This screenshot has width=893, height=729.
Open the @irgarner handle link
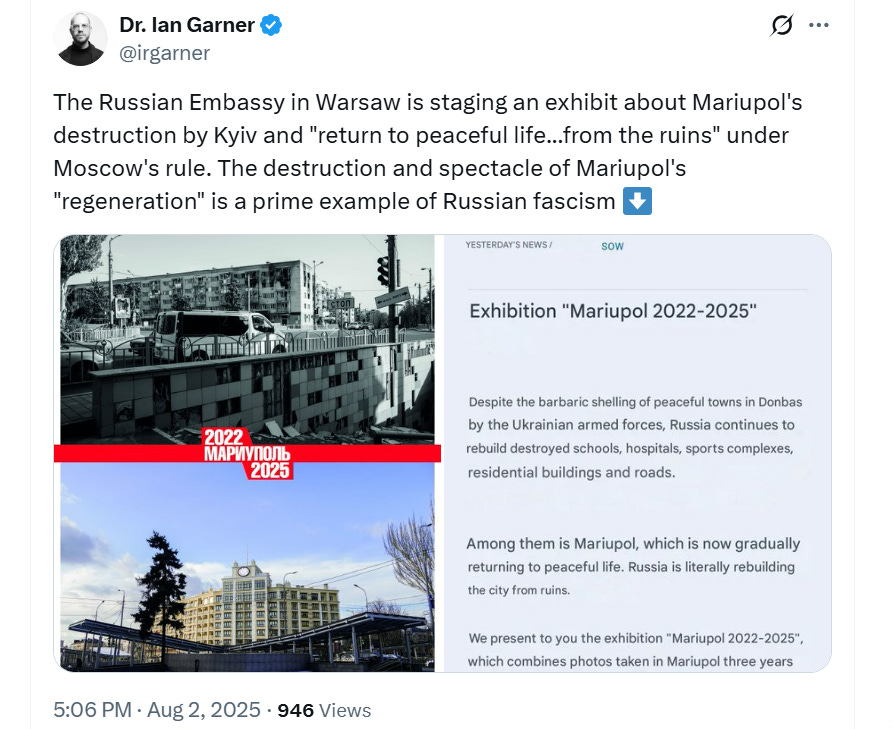165,53
